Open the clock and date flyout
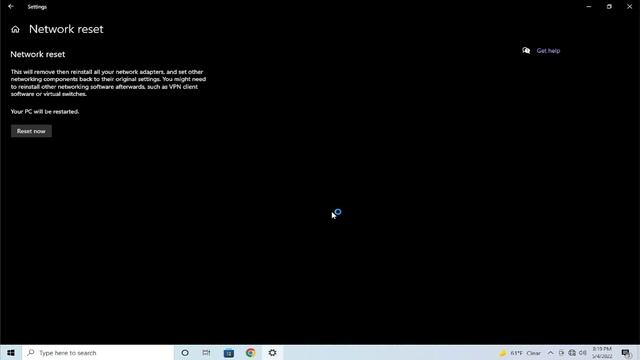The height and width of the screenshot is (360, 640). 602,353
